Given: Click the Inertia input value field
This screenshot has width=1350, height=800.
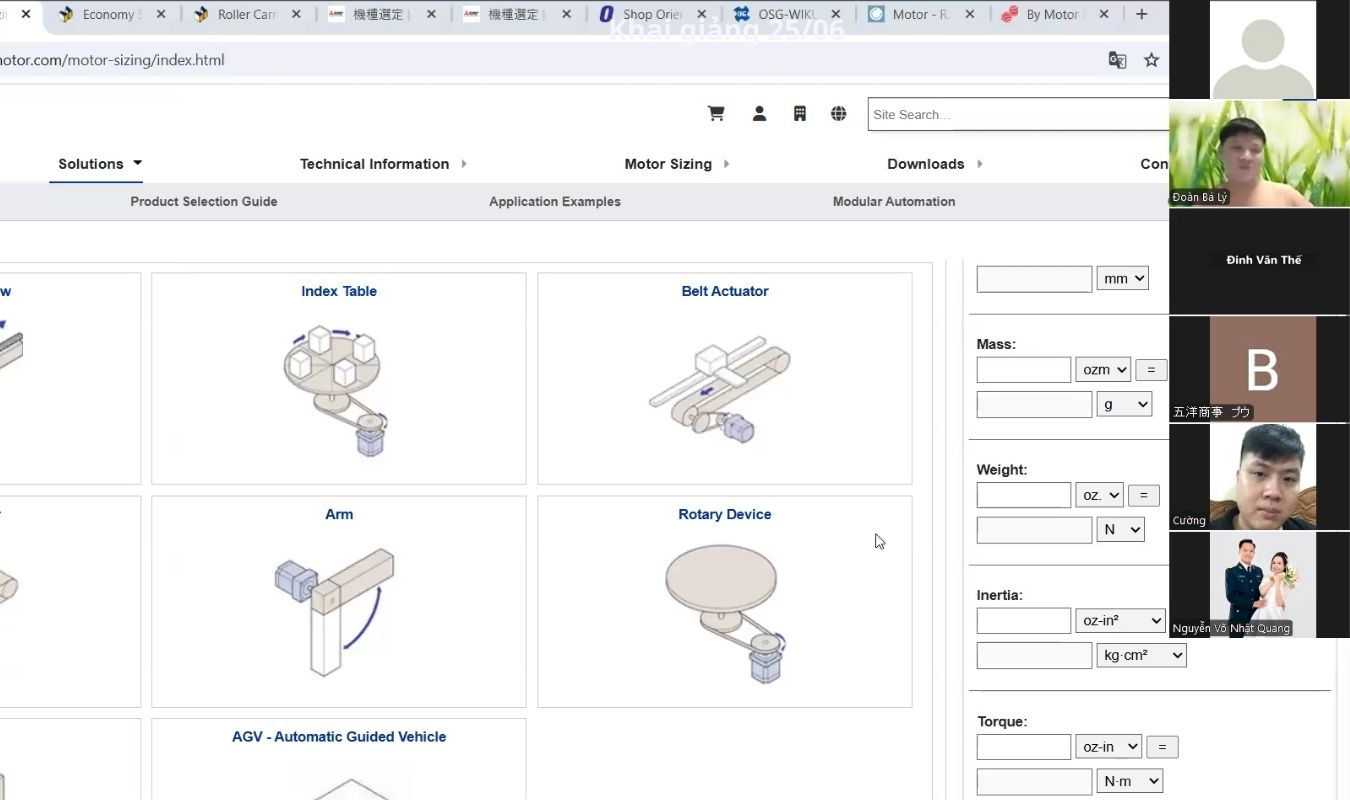Looking at the screenshot, I should (x=1024, y=621).
